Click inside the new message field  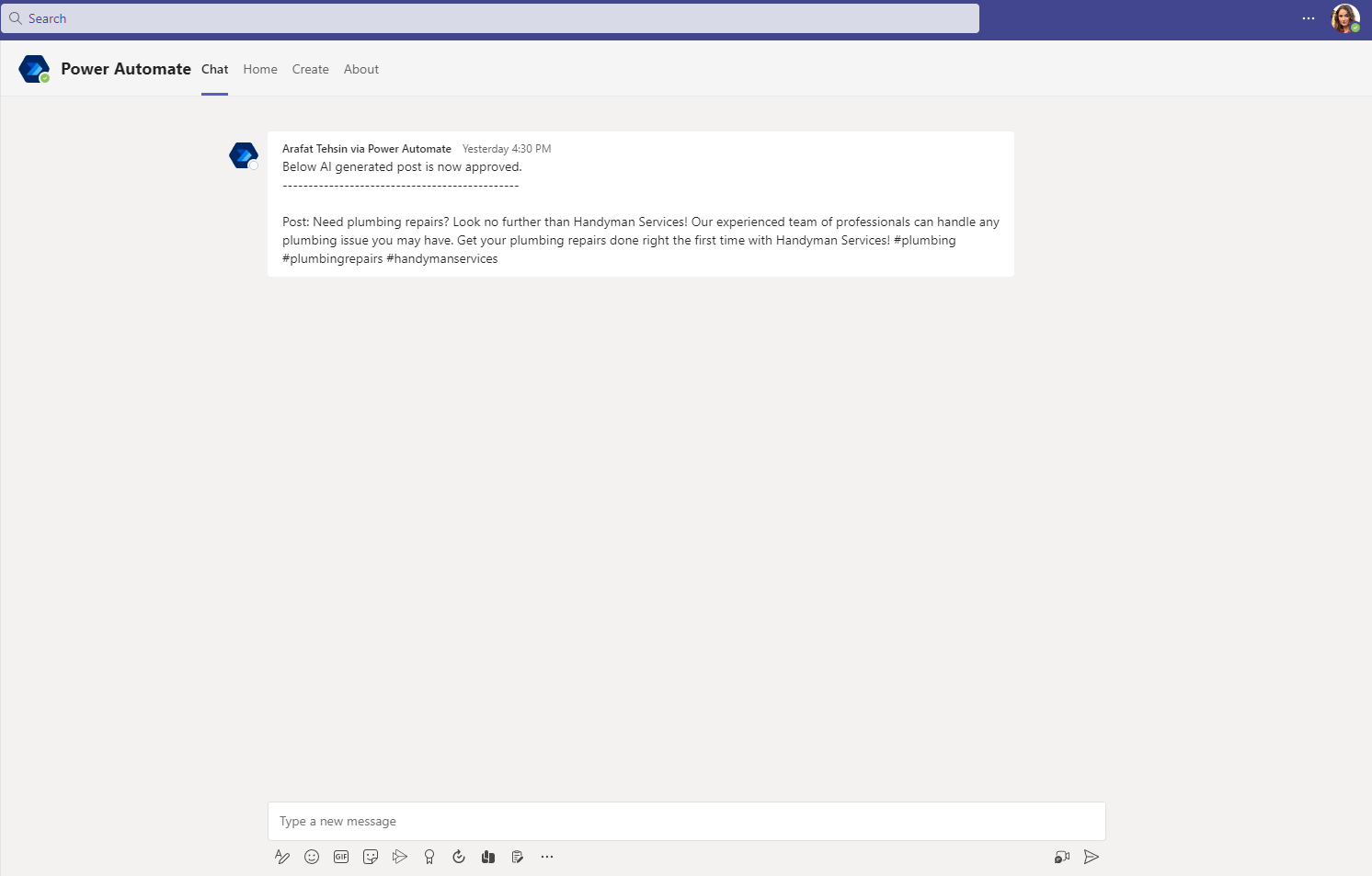[685, 821]
